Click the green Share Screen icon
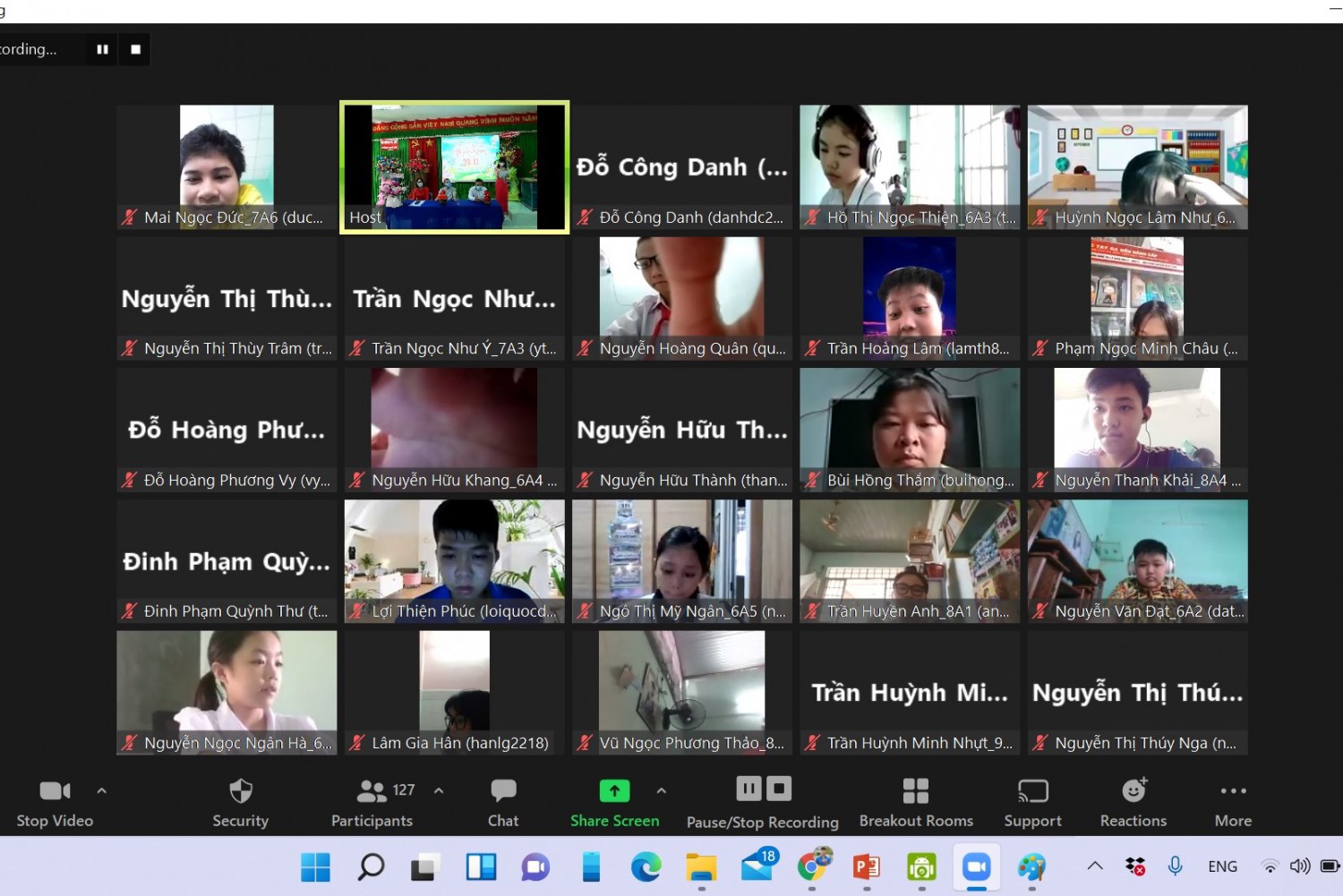The image size is (1343, 896). click(x=614, y=791)
